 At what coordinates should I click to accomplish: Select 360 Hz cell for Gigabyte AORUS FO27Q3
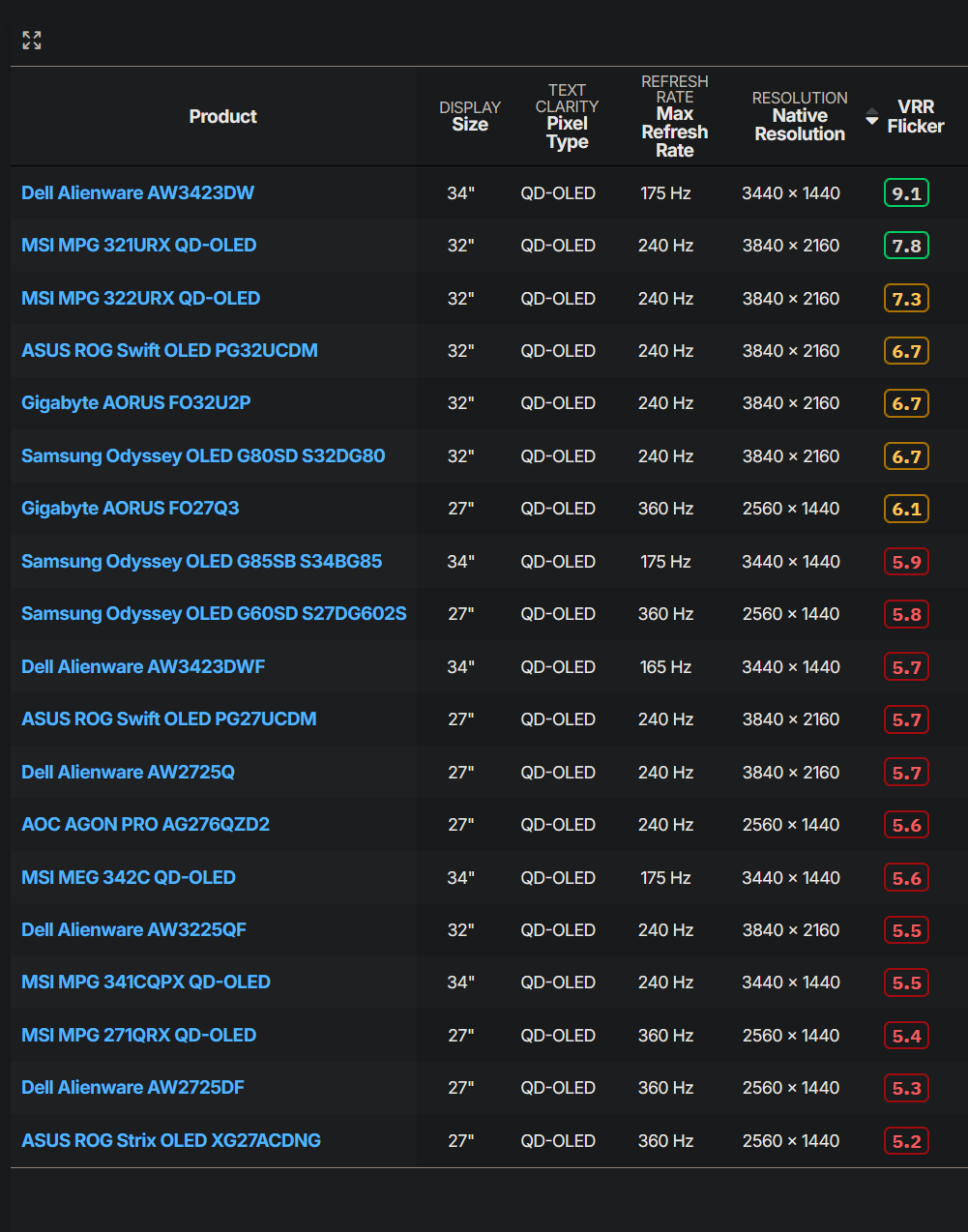(x=665, y=509)
